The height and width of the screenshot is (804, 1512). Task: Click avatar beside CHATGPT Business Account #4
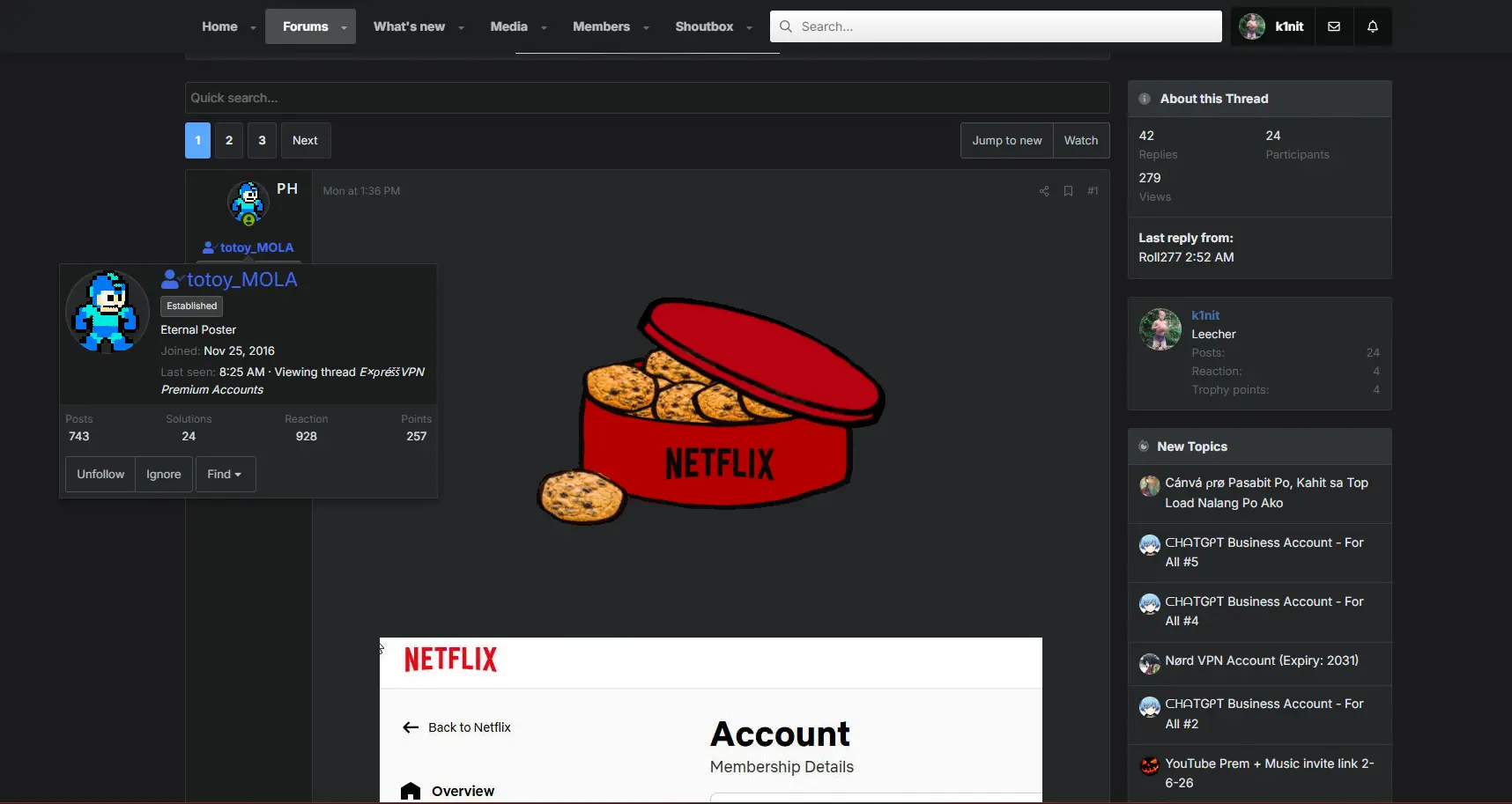1150,604
